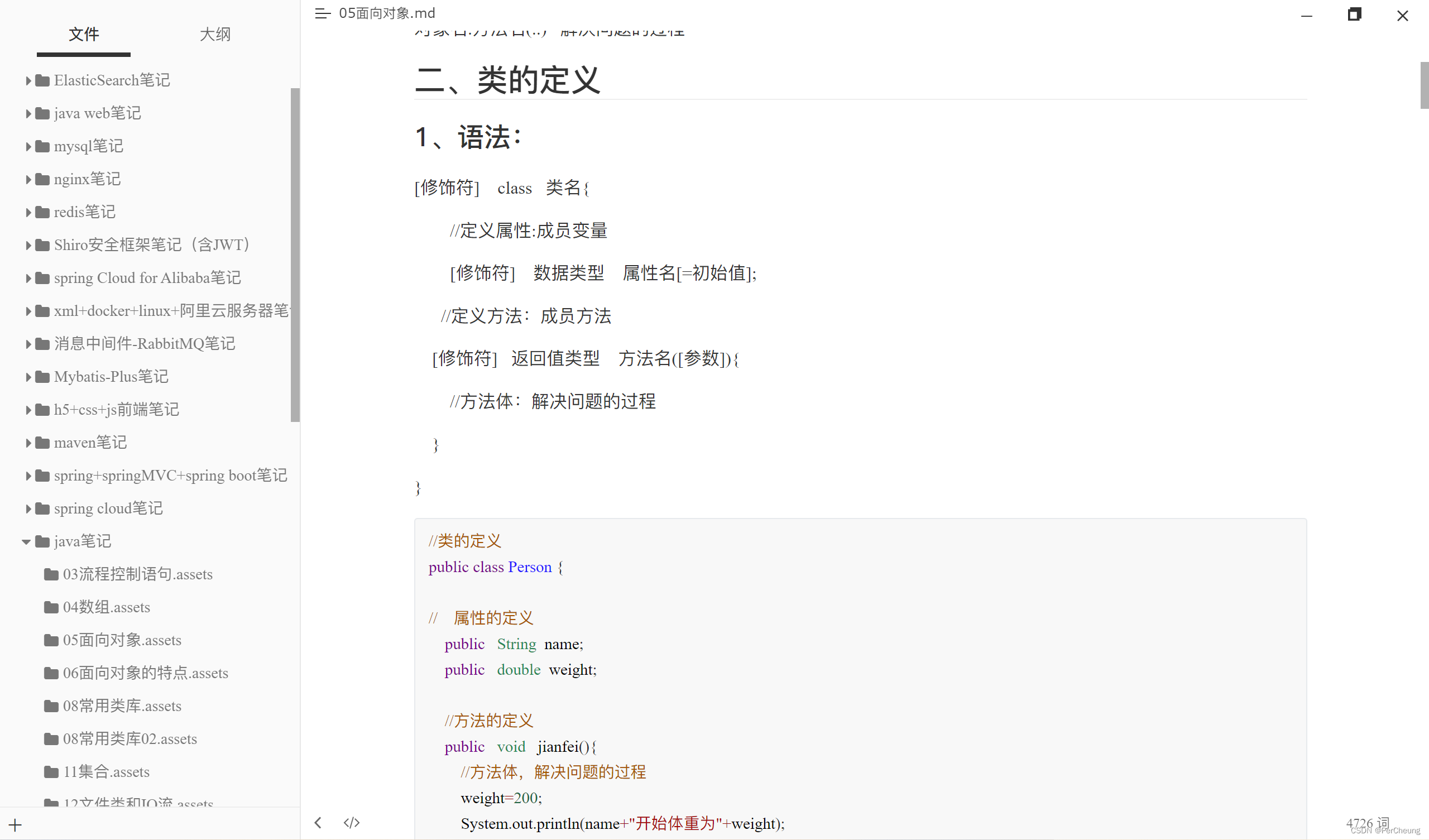Click spring cloud笔记 folder icon
The height and width of the screenshot is (840, 1429).
(x=42, y=508)
